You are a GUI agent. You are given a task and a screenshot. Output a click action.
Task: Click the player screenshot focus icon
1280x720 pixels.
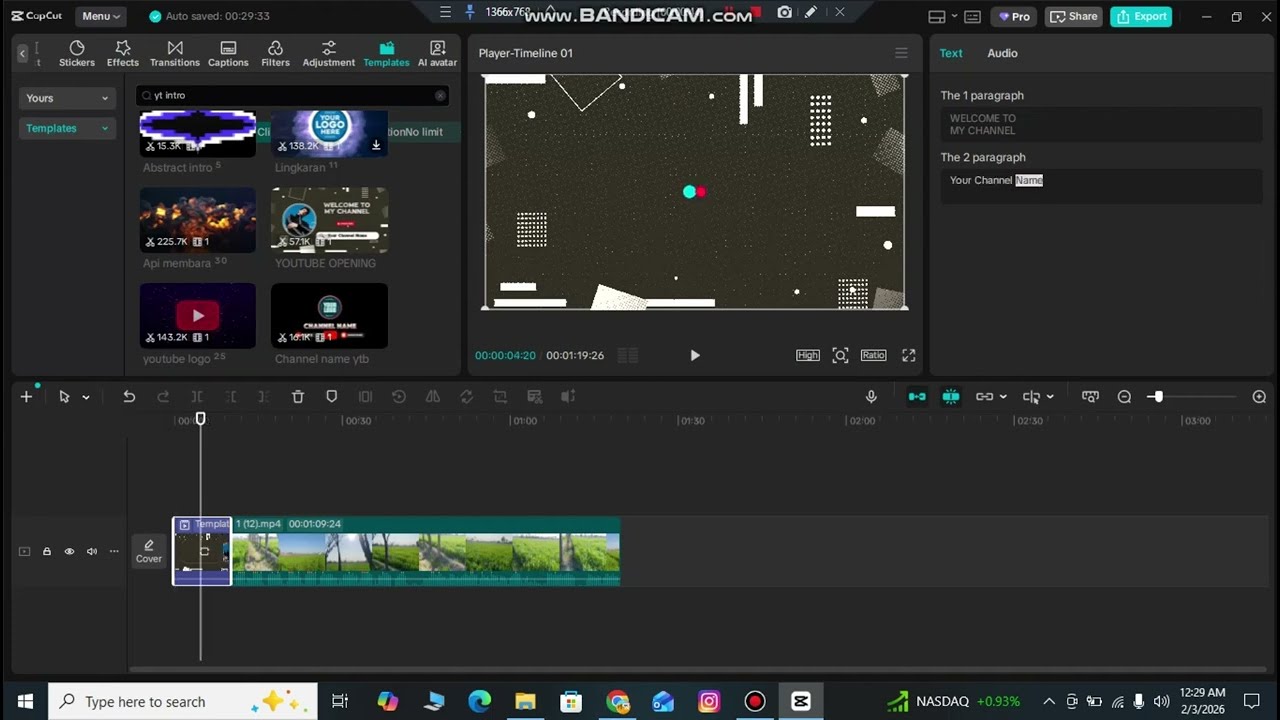coord(840,355)
